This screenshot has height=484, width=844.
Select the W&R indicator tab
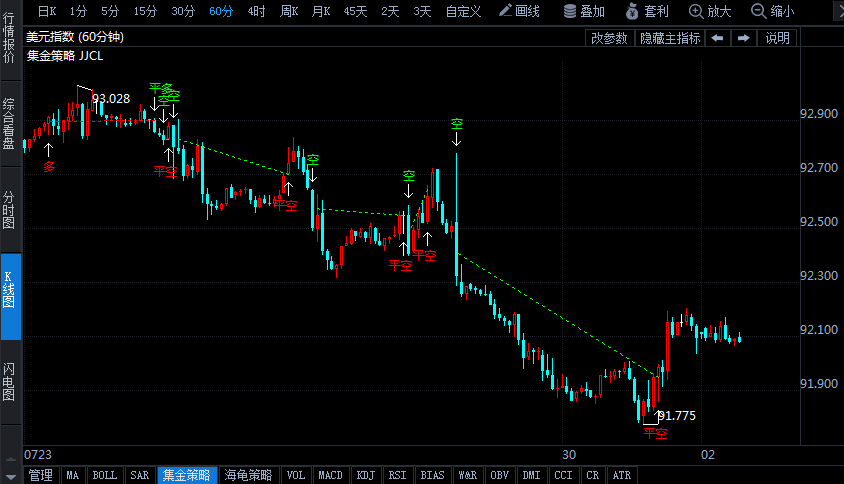467,475
